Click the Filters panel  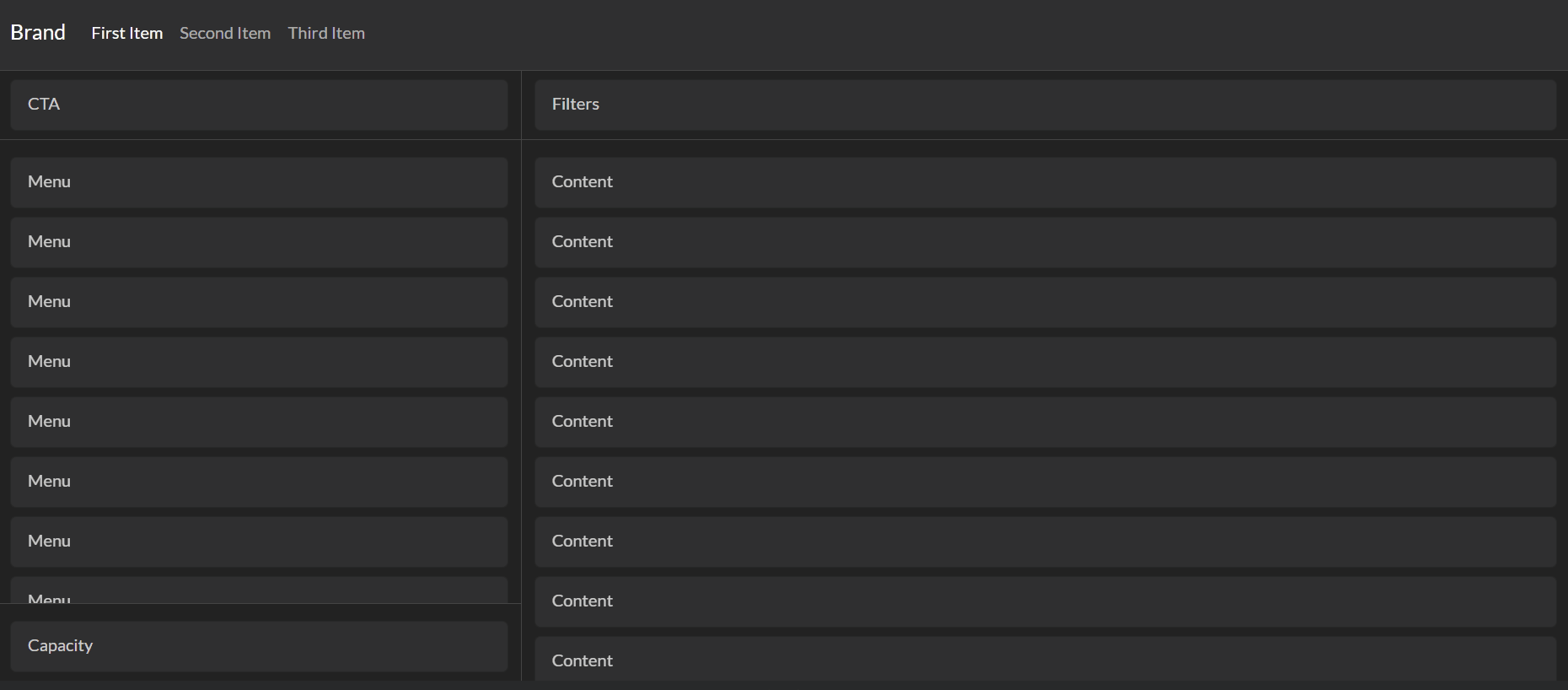tap(1045, 105)
